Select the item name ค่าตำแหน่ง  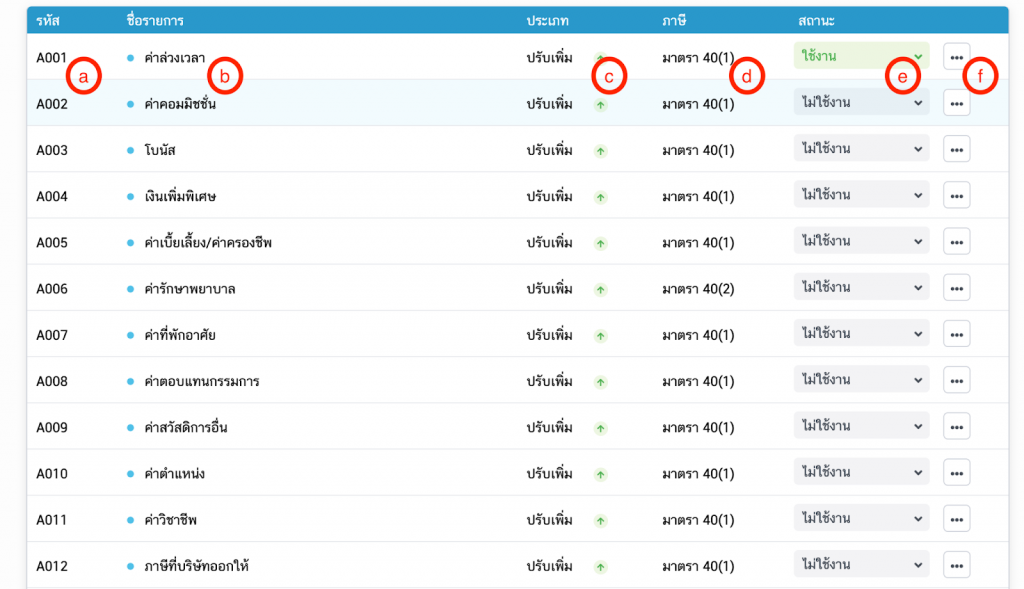click(174, 474)
